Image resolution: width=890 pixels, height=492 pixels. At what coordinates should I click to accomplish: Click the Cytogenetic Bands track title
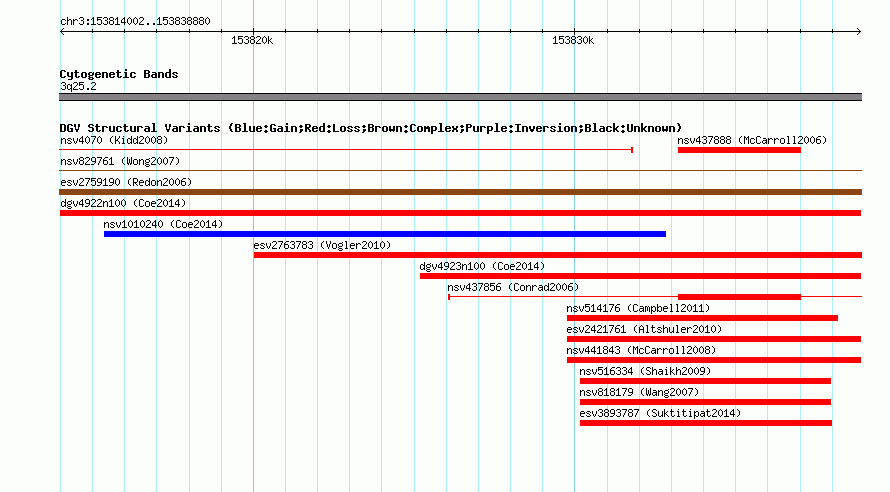click(x=119, y=74)
